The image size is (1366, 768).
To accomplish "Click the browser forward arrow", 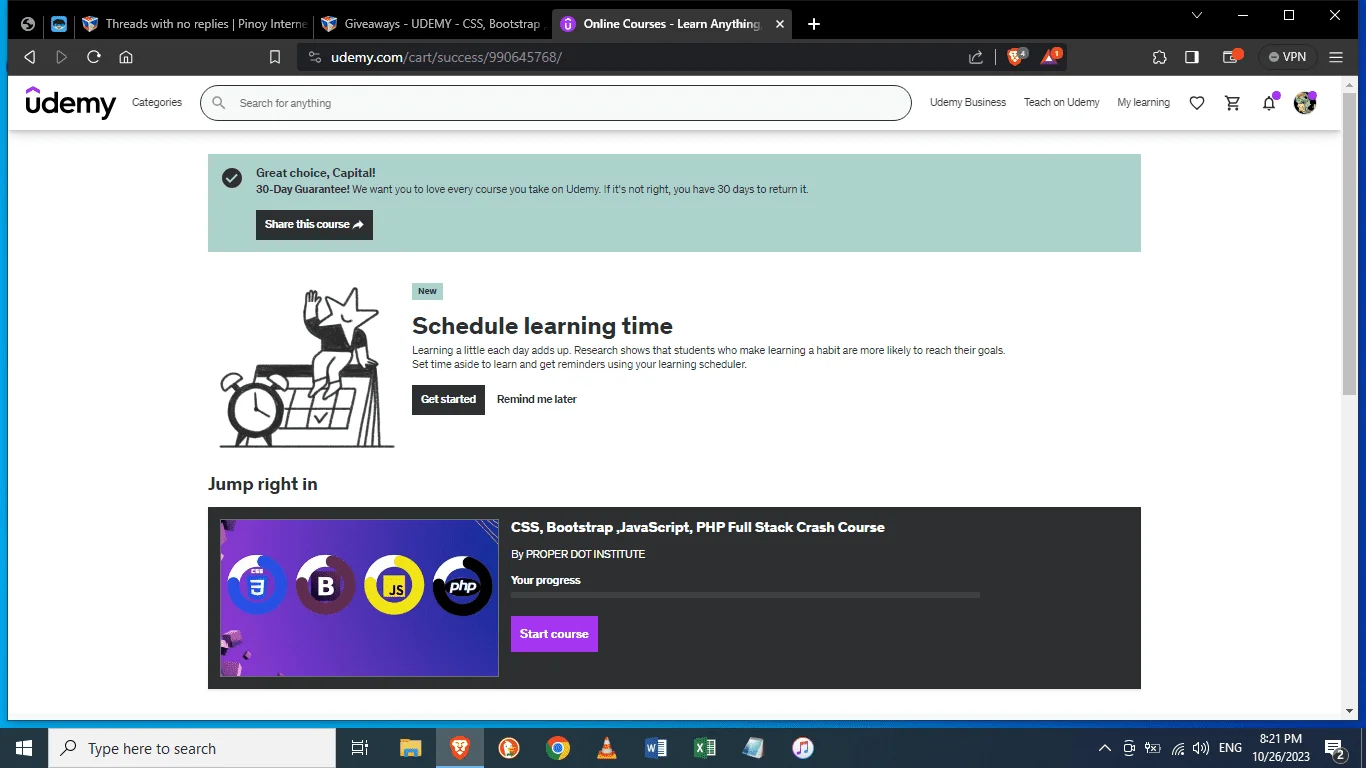I will [x=62, y=57].
